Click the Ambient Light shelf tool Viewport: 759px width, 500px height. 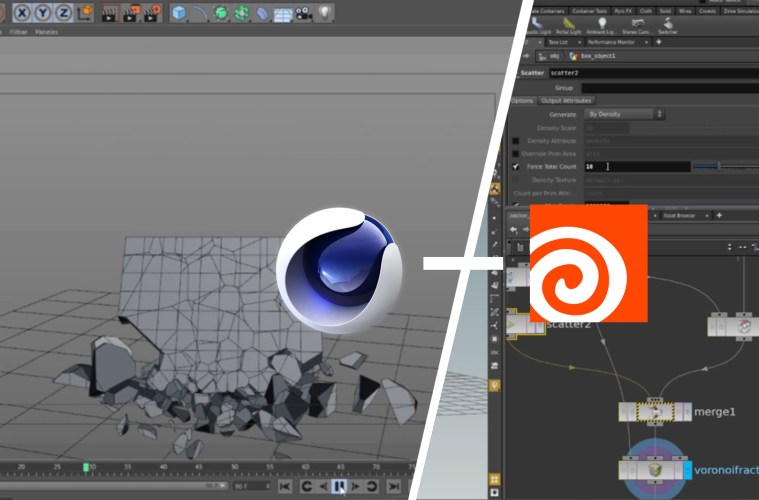point(602,26)
